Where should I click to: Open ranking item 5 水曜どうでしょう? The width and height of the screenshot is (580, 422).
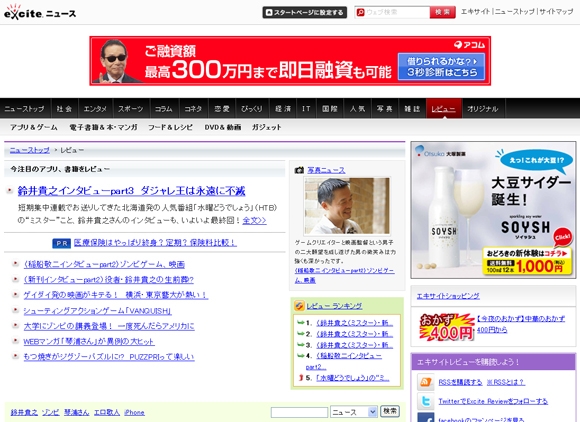point(353,378)
